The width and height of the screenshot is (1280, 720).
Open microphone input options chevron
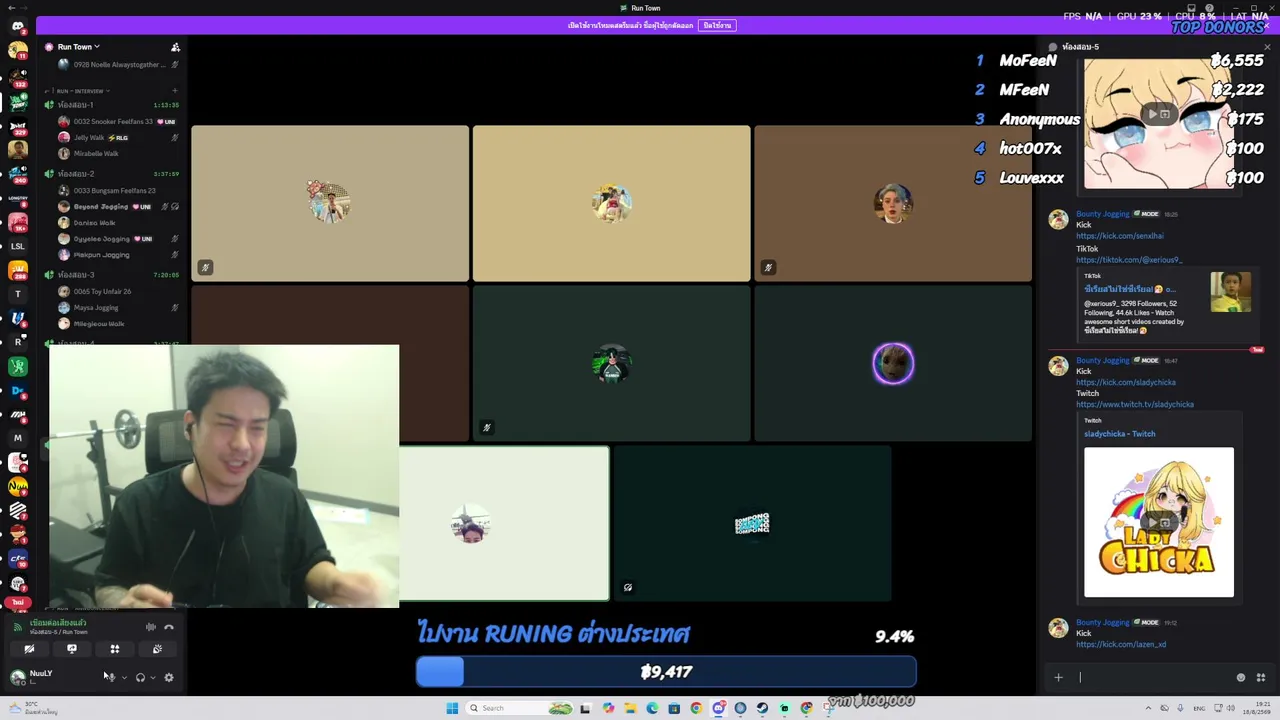point(124,678)
